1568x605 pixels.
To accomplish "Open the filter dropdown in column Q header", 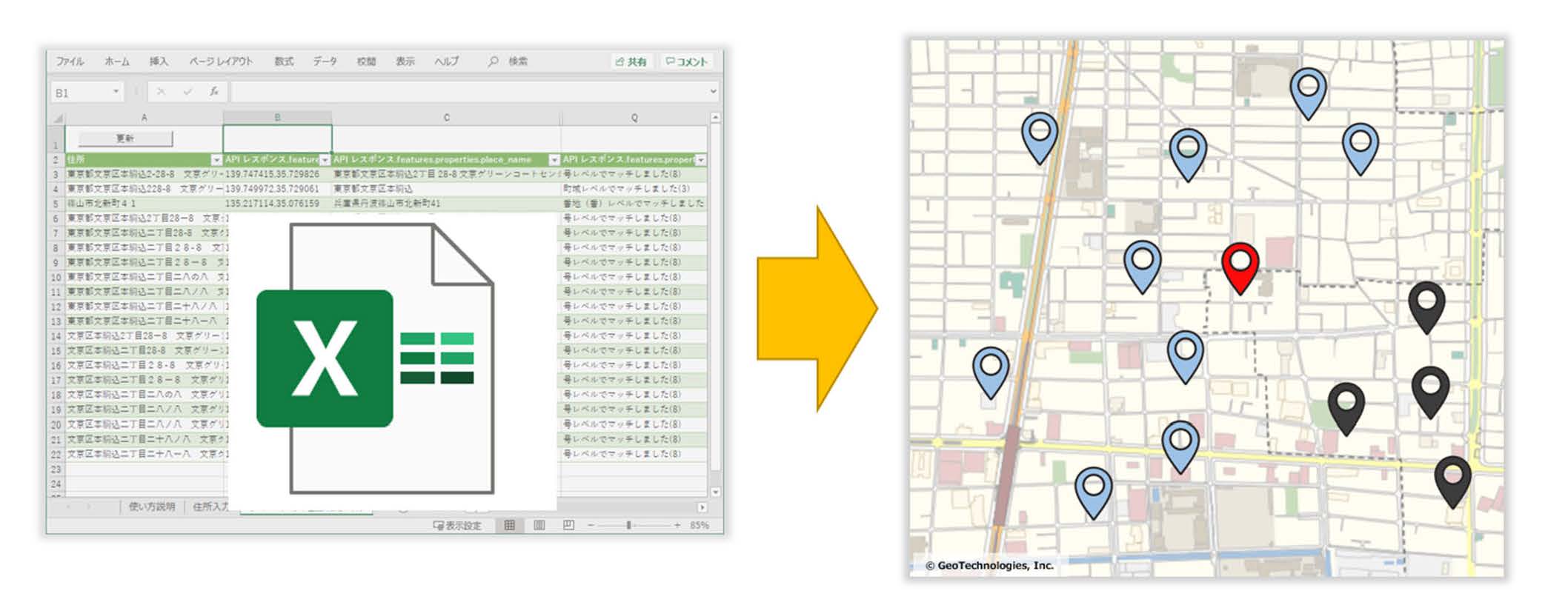I will (701, 160).
